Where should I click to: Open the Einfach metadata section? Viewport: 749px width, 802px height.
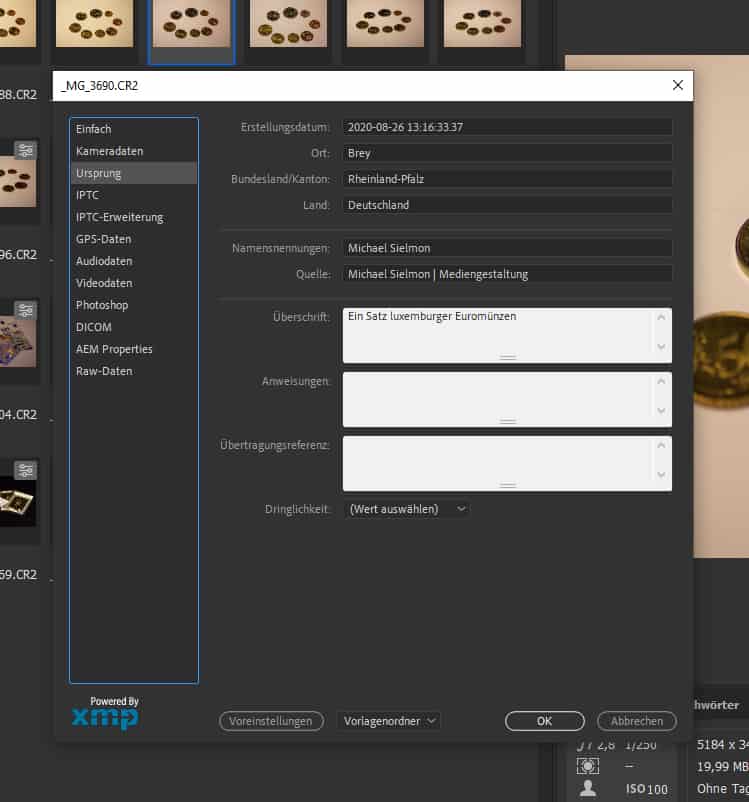(133, 129)
